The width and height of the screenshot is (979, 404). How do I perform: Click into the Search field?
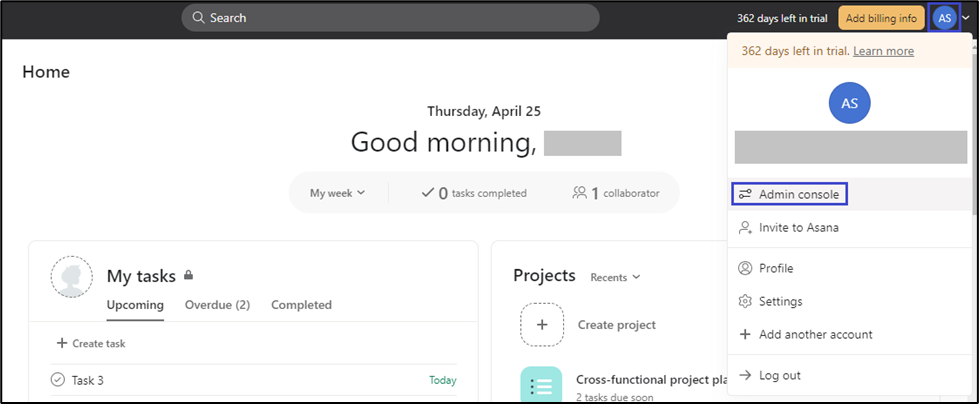coord(390,18)
